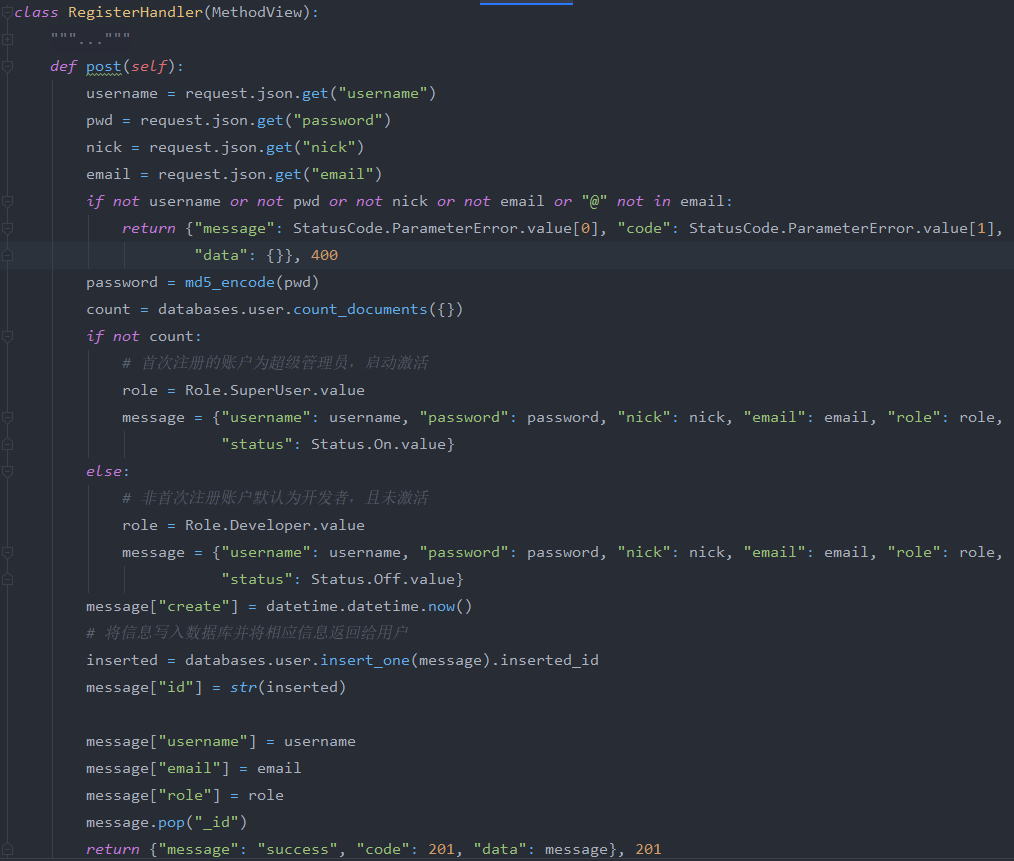Click the post method name
The image size is (1014, 861).
click(103, 67)
